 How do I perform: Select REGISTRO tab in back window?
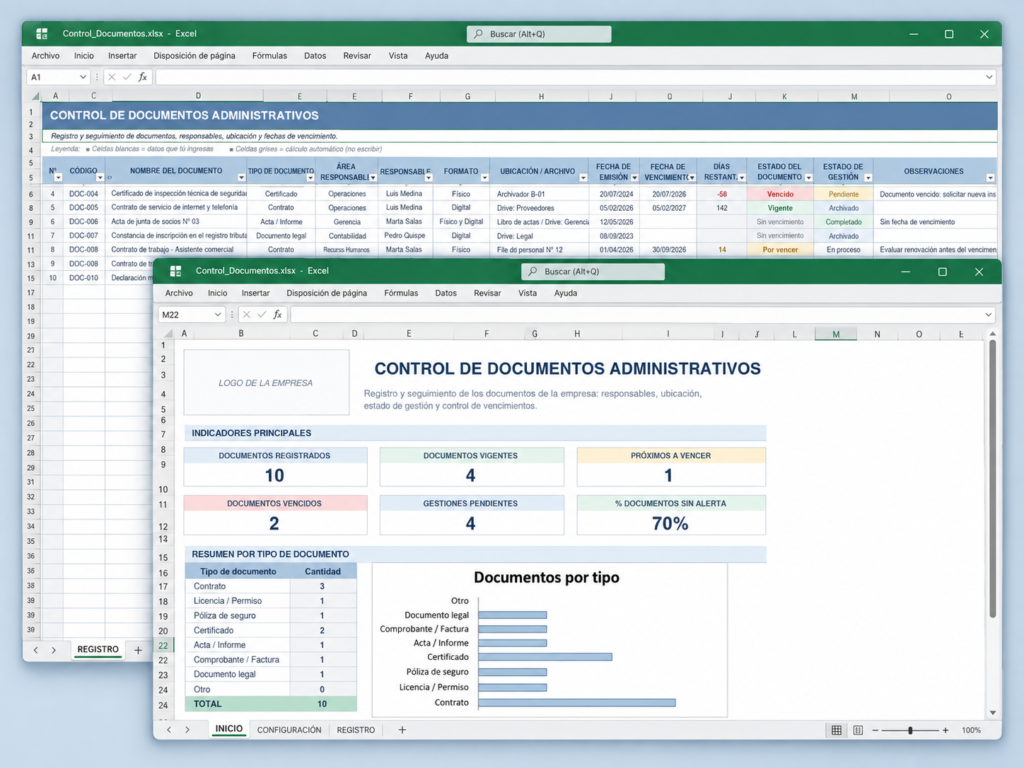(x=98, y=649)
